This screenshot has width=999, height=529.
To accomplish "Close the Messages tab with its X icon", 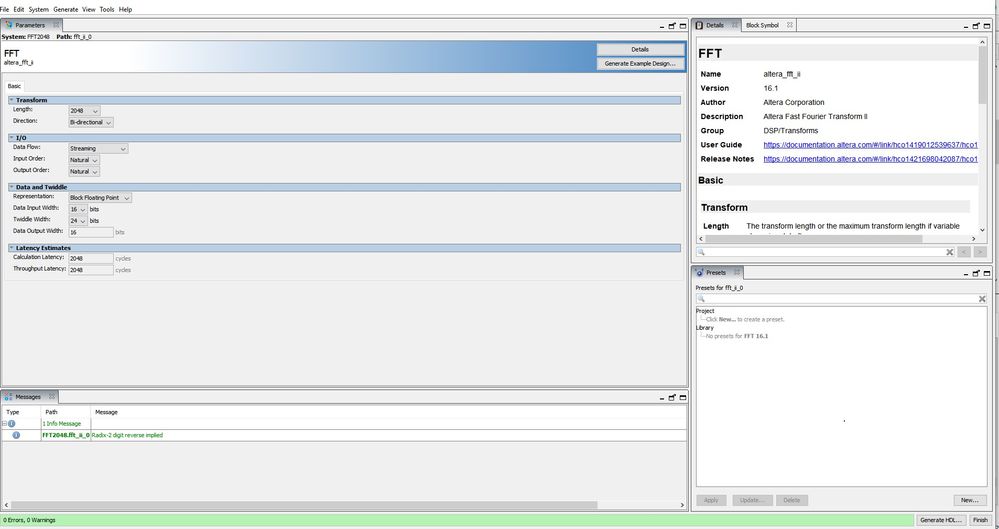I will pyautogui.click(x=52, y=396).
